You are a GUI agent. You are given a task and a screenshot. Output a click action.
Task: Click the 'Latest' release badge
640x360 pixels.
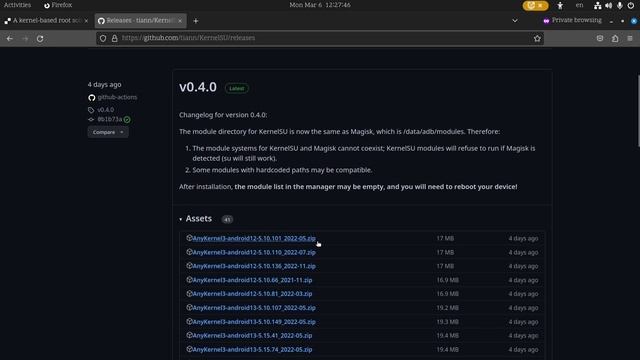(x=237, y=88)
